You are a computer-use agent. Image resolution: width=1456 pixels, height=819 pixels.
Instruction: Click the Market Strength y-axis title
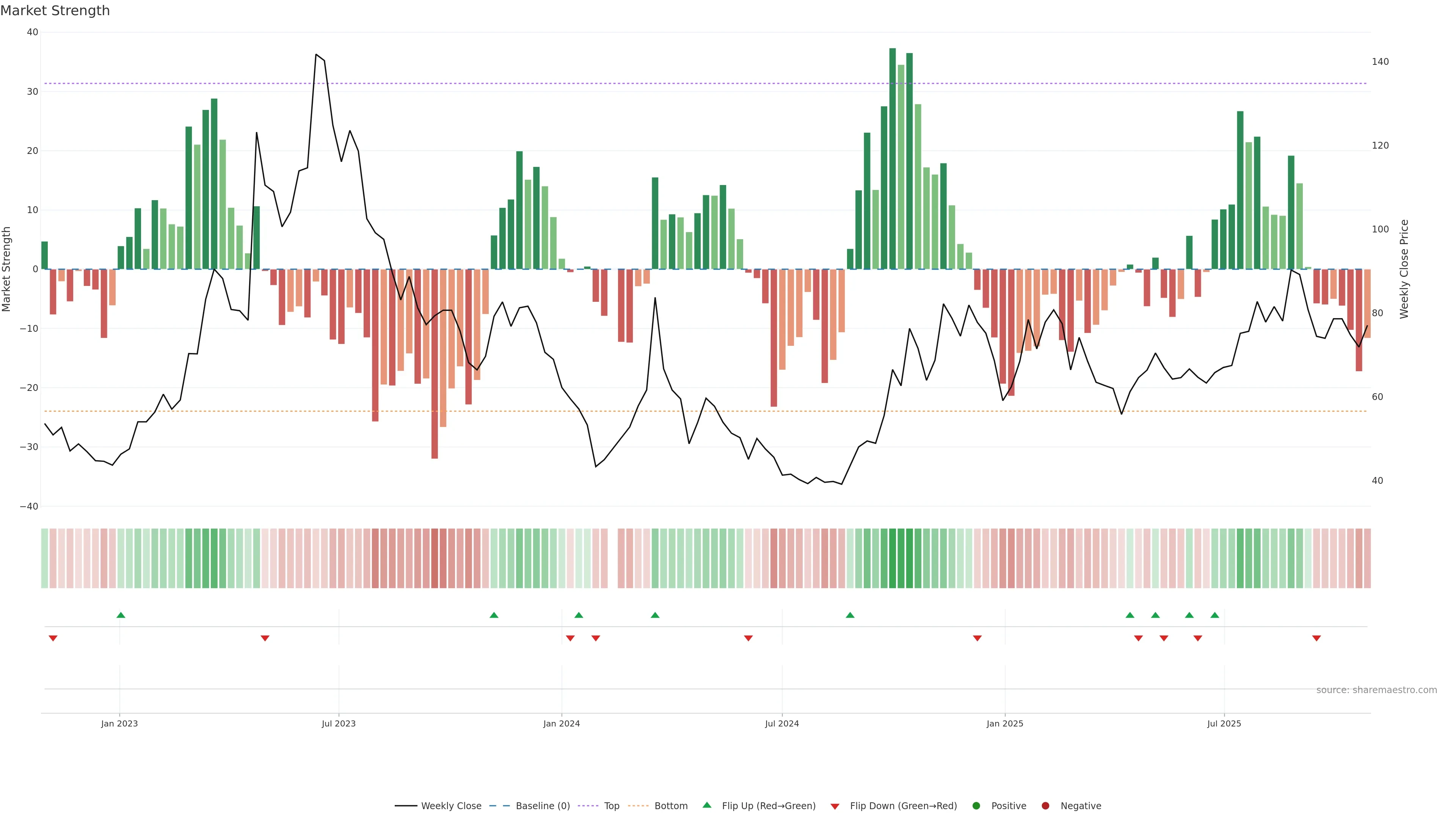click(7, 269)
